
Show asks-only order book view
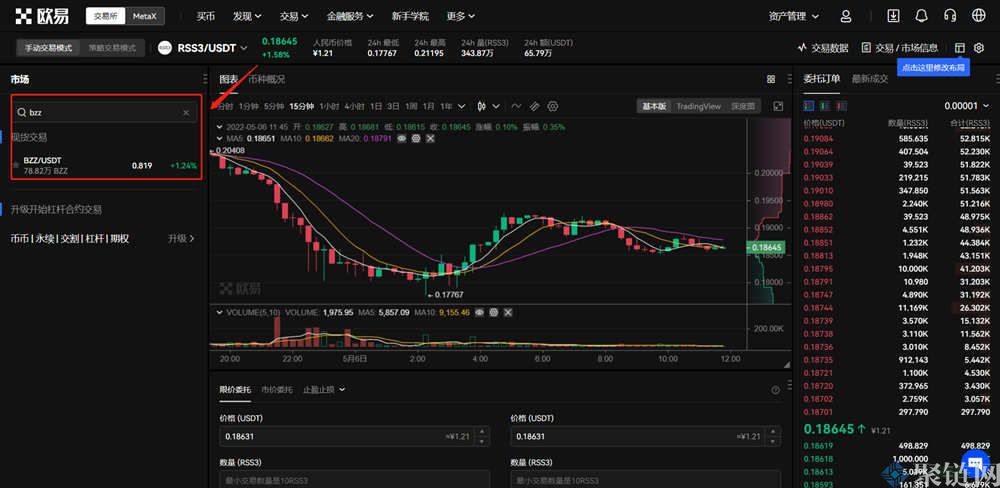click(x=842, y=106)
